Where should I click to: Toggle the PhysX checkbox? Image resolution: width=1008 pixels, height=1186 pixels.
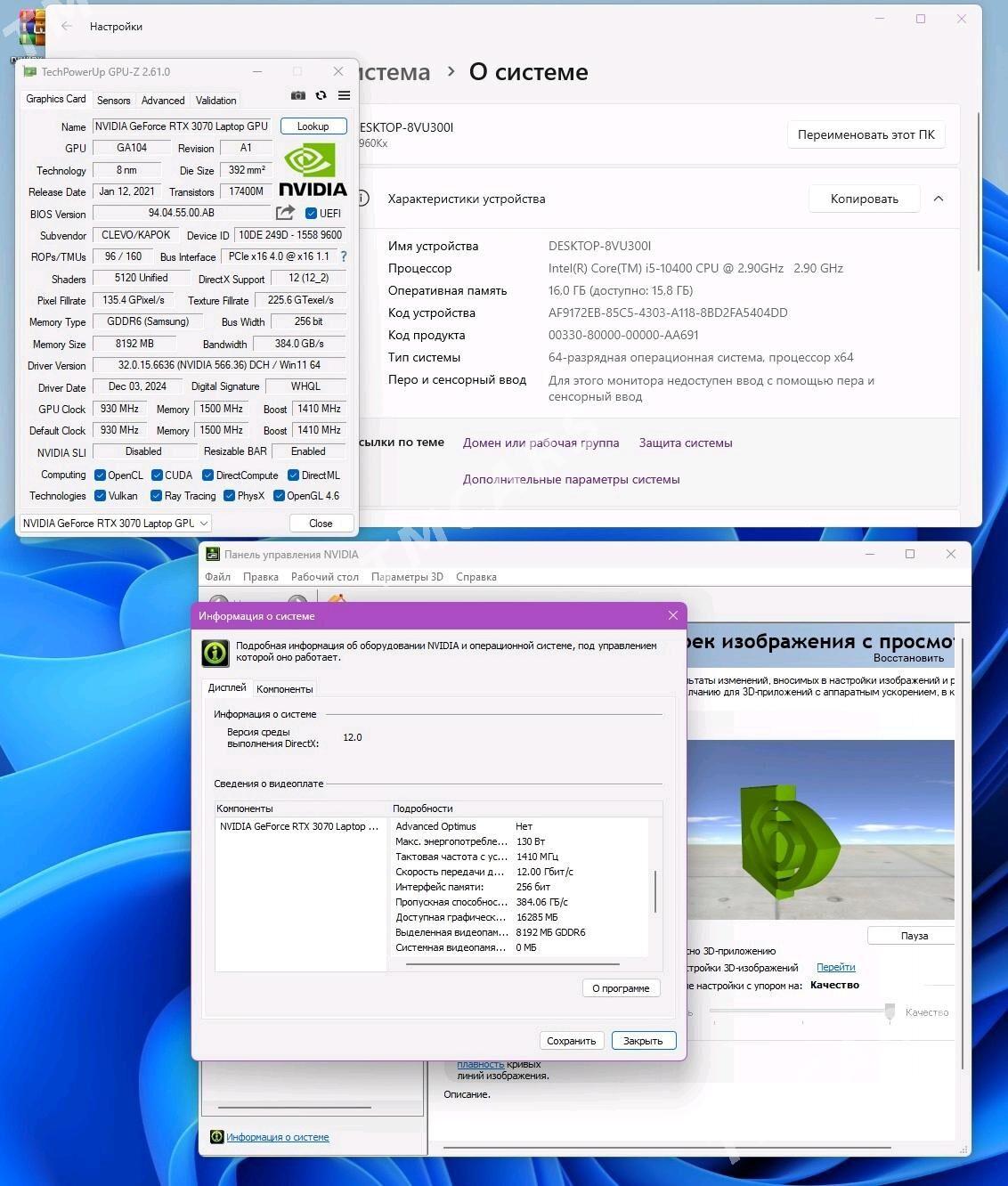tap(230, 496)
